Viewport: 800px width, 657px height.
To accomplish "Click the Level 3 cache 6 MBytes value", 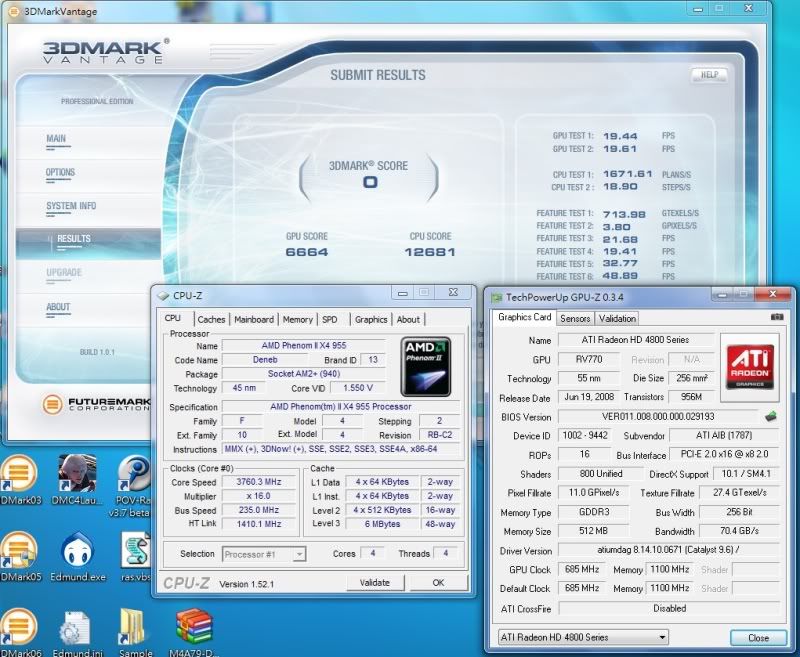I will tap(382, 524).
